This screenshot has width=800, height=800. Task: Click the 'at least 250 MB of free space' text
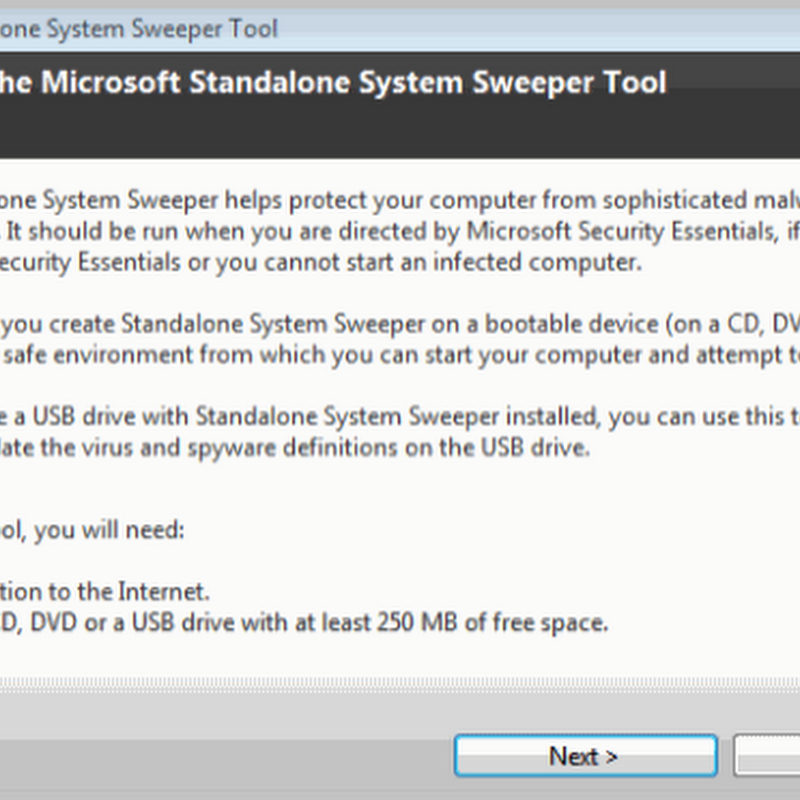(490, 622)
